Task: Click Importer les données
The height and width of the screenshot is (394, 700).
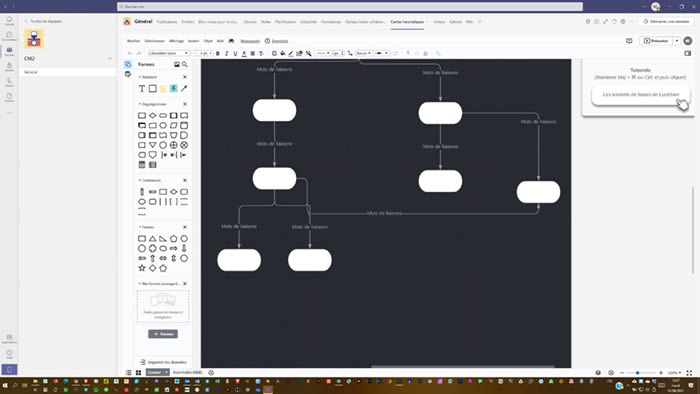Action: coord(163,362)
